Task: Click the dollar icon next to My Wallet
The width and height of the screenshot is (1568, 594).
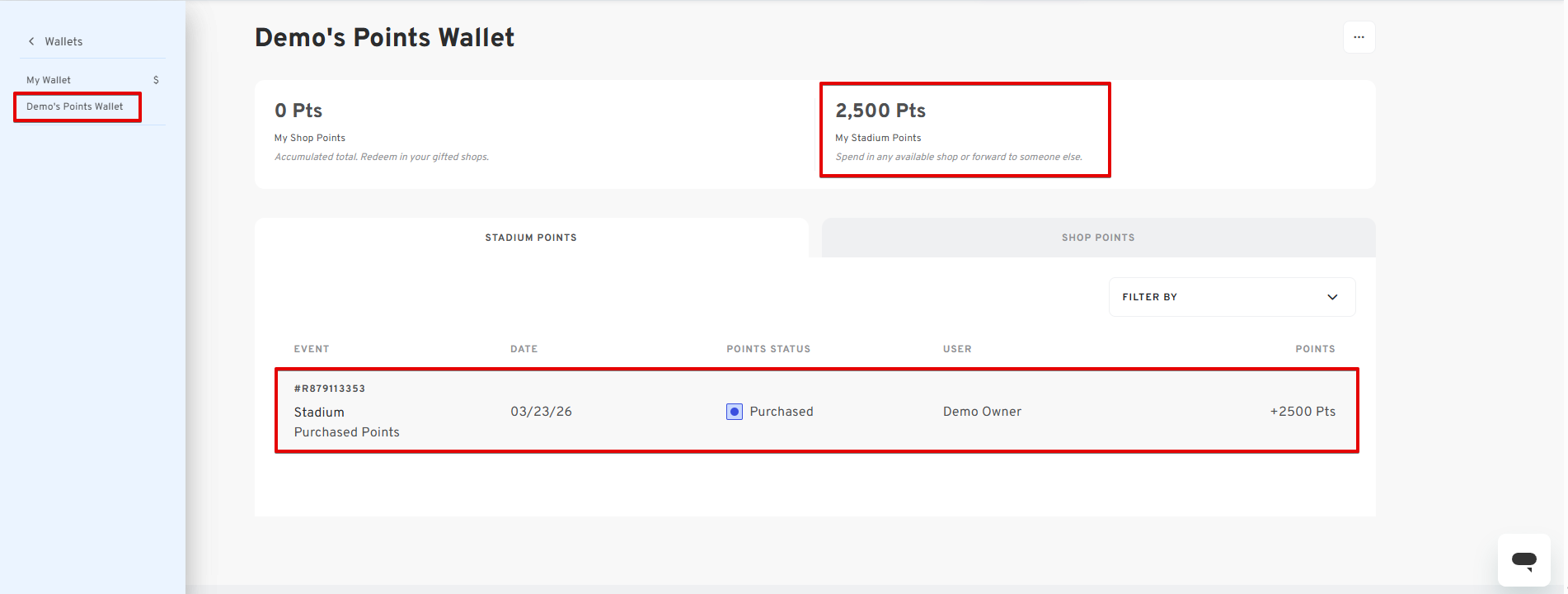Action: click(x=156, y=80)
